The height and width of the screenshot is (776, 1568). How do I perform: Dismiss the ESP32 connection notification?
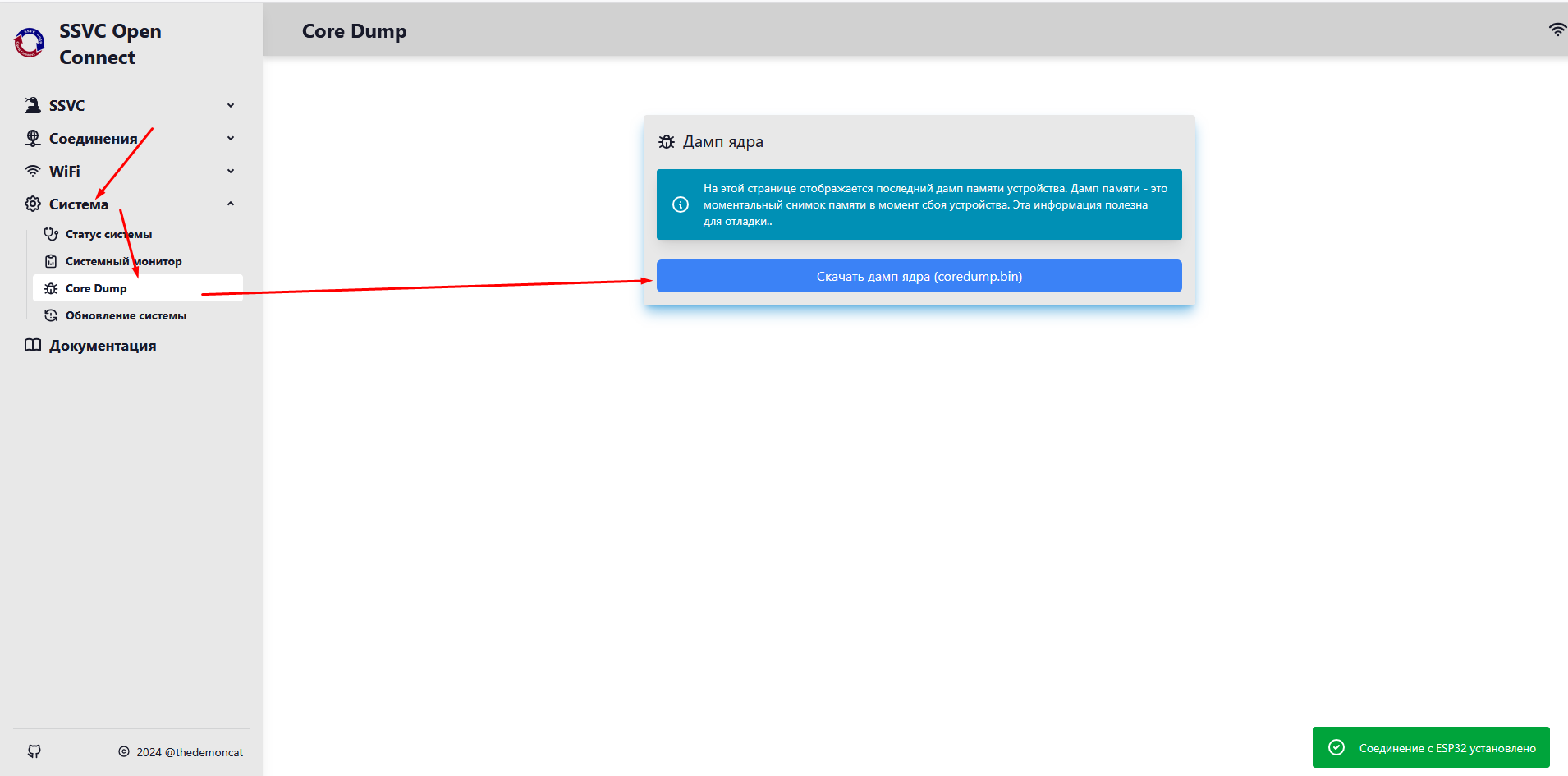coord(1430,747)
